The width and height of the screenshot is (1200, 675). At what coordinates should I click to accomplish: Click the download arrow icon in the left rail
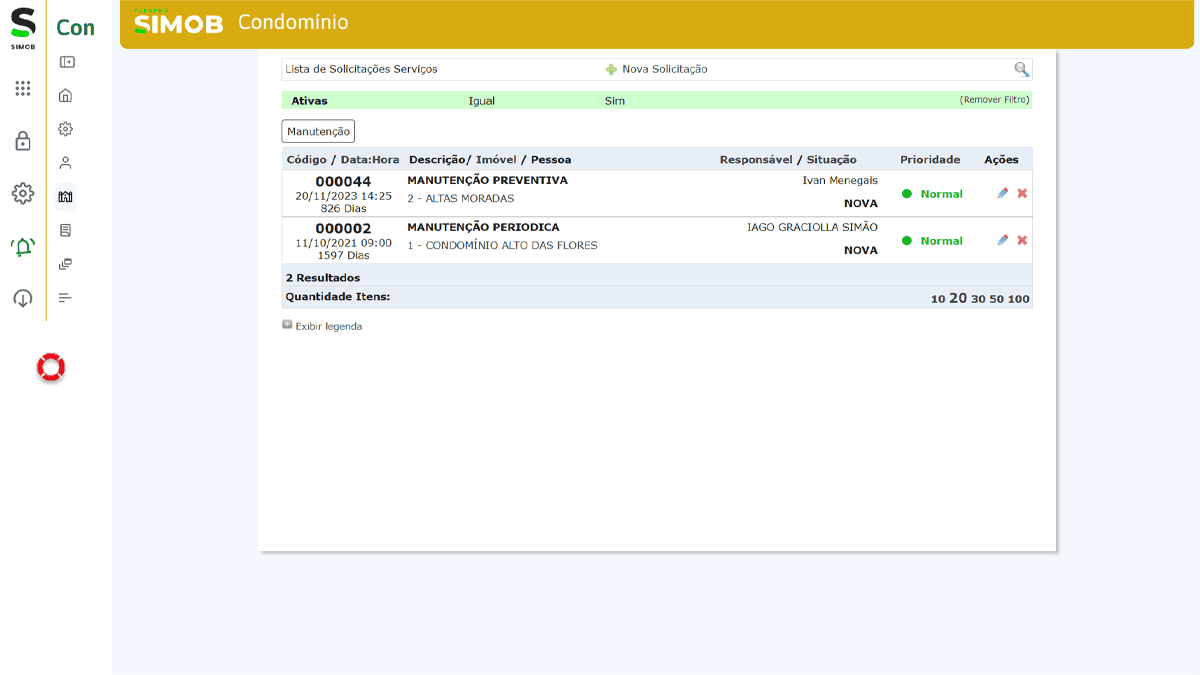tap(22, 298)
